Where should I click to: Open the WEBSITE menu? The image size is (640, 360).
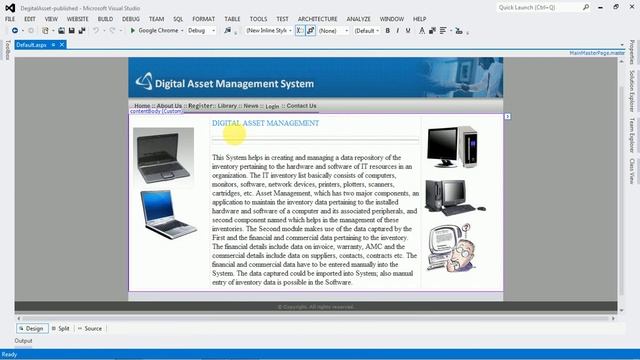click(x=78, y=19)
